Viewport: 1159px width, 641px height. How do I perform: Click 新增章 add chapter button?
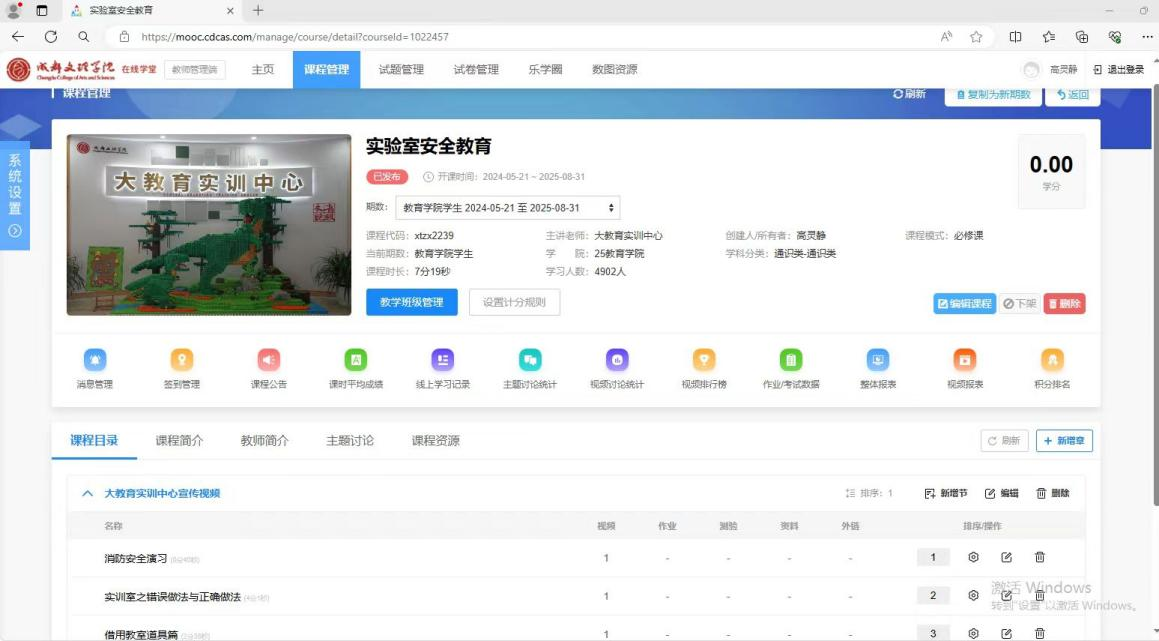pos(1064,441)
